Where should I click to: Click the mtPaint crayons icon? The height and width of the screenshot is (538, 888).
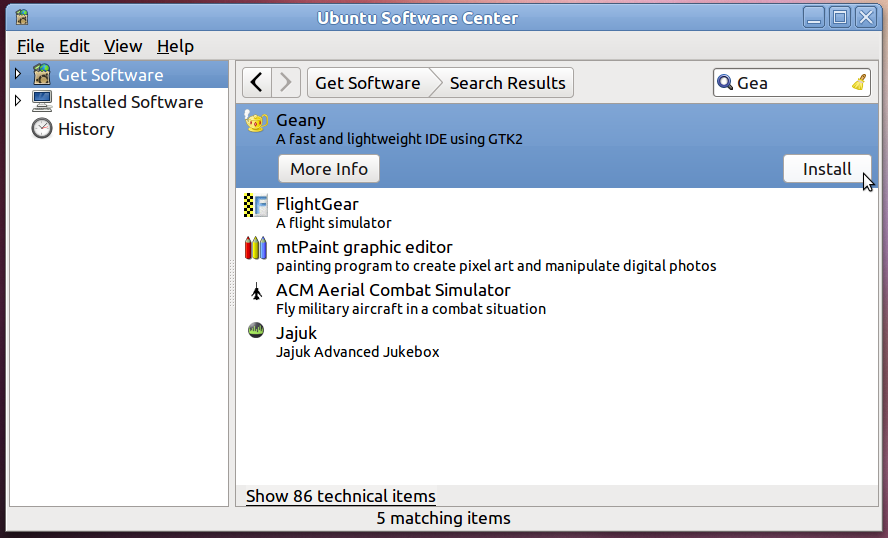pos(256,248)
